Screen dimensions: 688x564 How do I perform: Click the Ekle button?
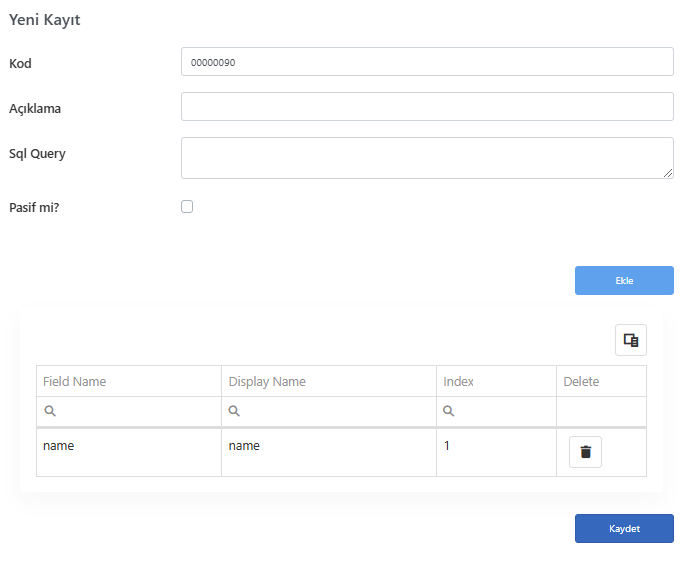(x=624, y=280)
